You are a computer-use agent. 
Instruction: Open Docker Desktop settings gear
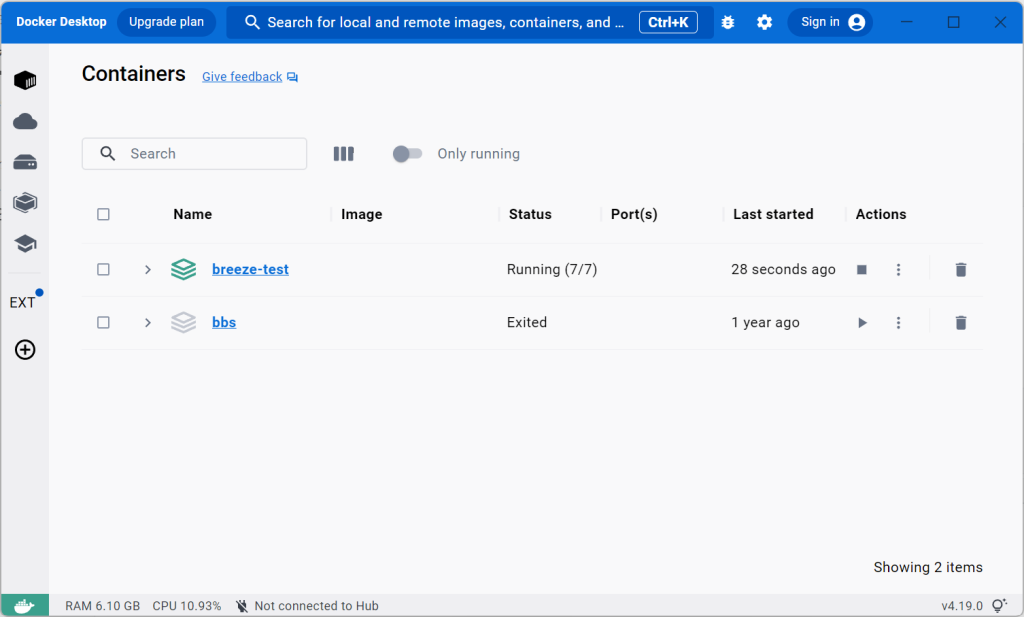coord(764,21)
